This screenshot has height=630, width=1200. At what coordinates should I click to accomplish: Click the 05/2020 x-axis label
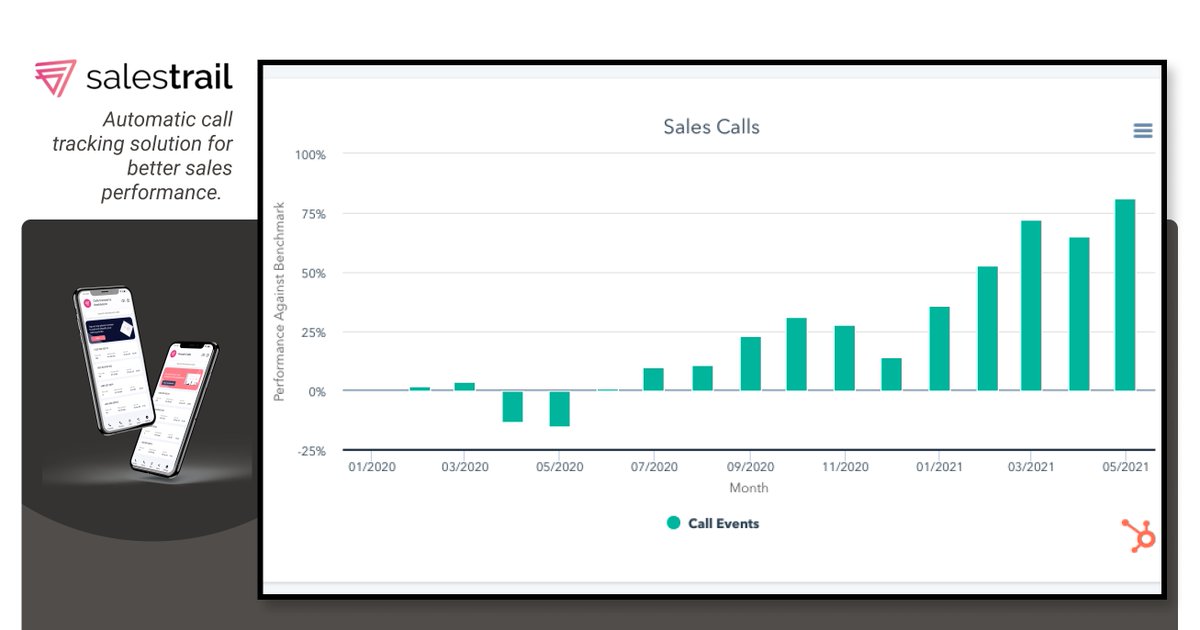(560, 467)
